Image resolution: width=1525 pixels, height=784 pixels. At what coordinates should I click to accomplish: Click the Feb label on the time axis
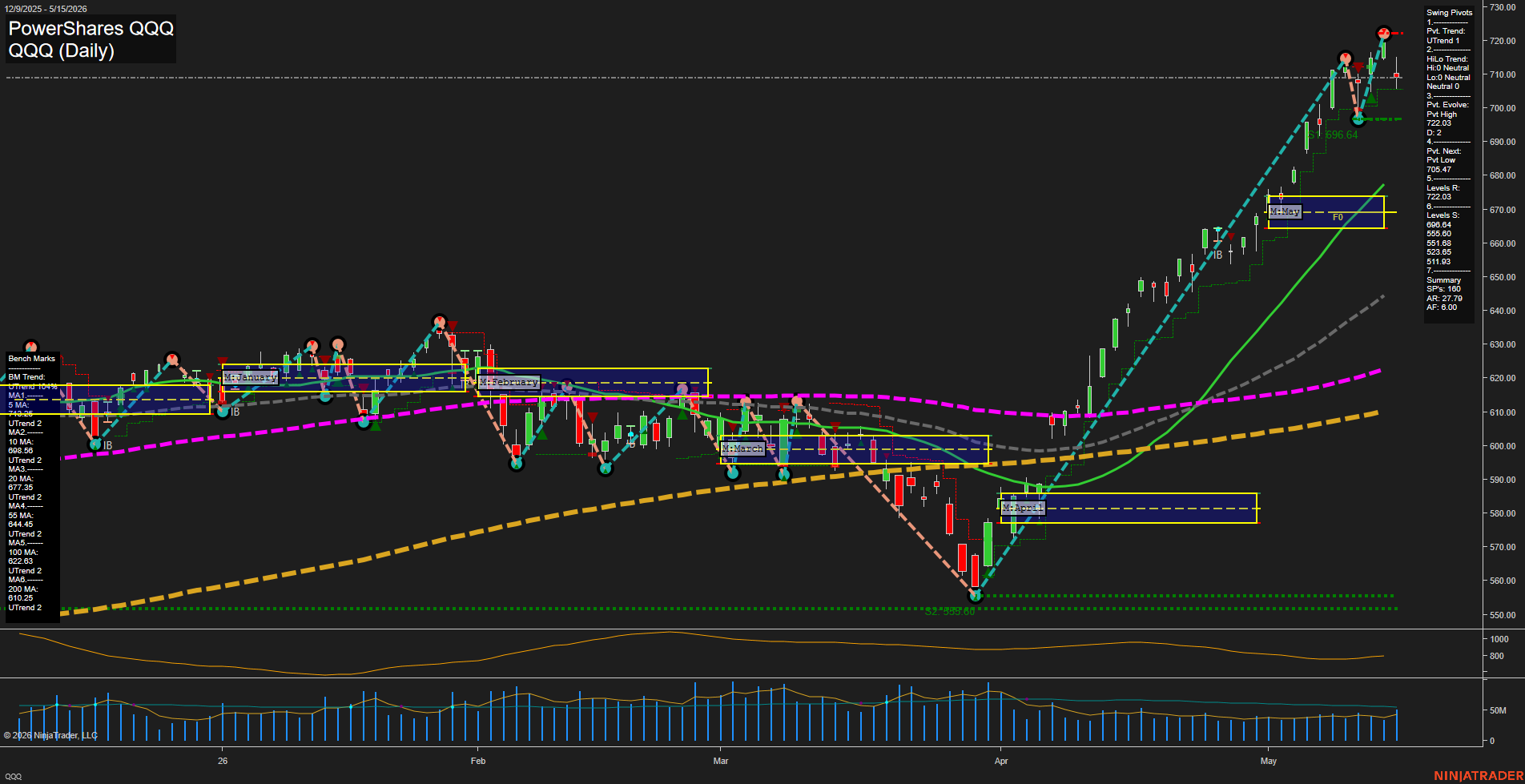[x=478, y=761]
